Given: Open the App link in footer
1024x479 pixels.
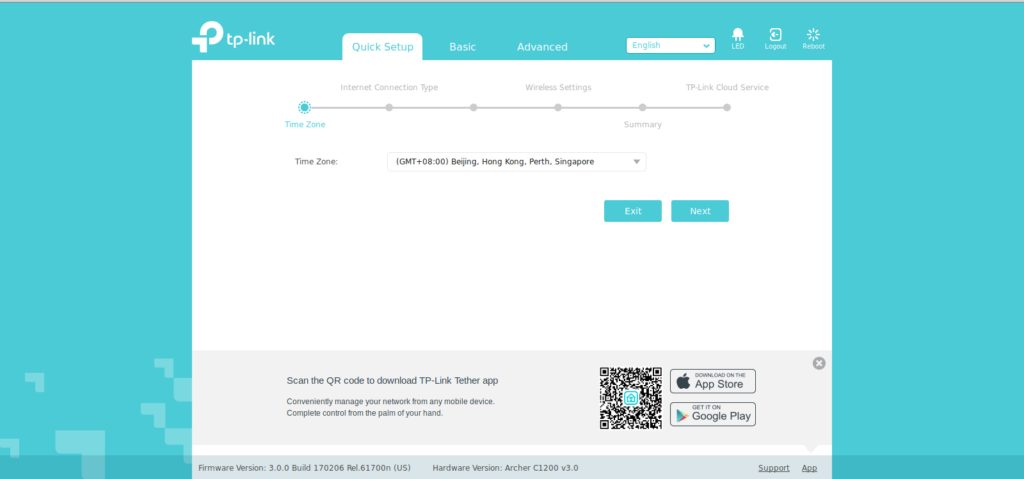Looking at the screenshot, I should tap(809, 468).
